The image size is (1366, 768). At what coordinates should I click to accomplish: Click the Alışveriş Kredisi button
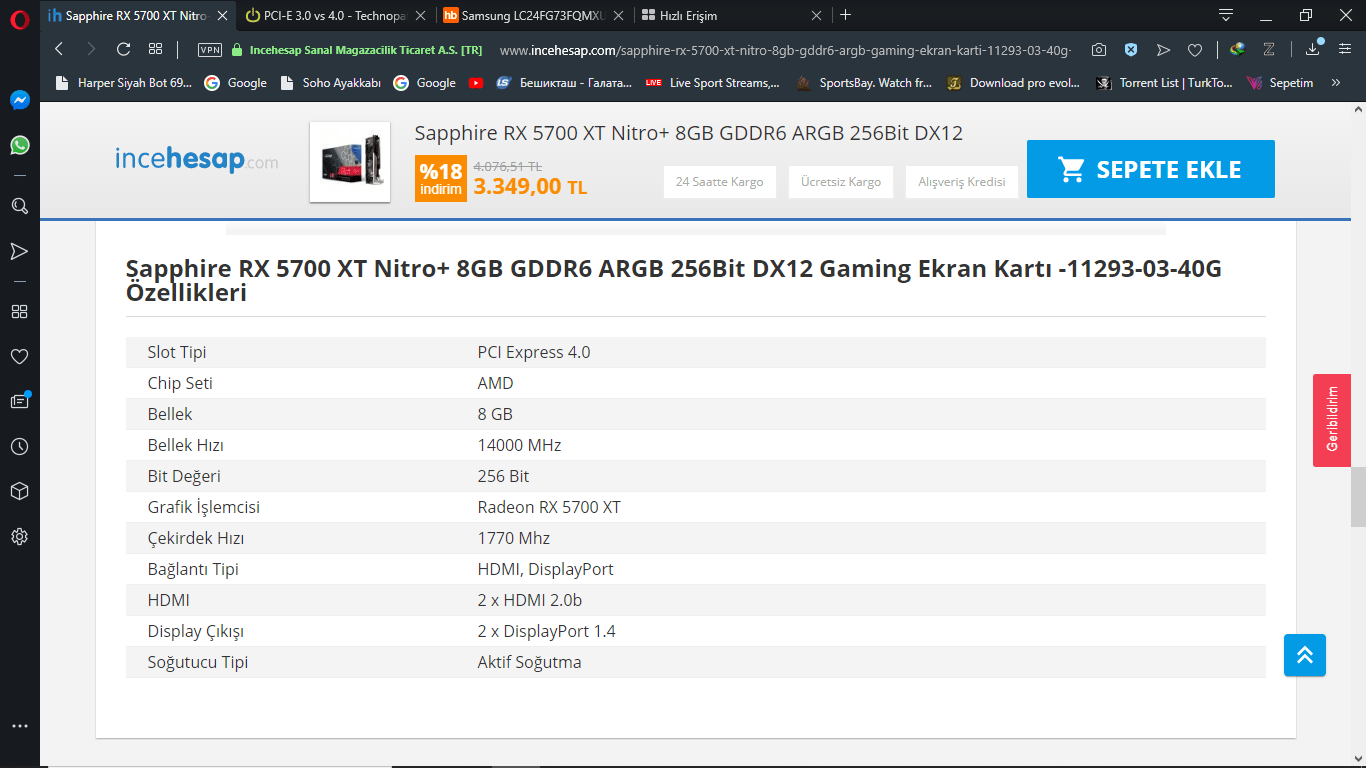(962, 182)
